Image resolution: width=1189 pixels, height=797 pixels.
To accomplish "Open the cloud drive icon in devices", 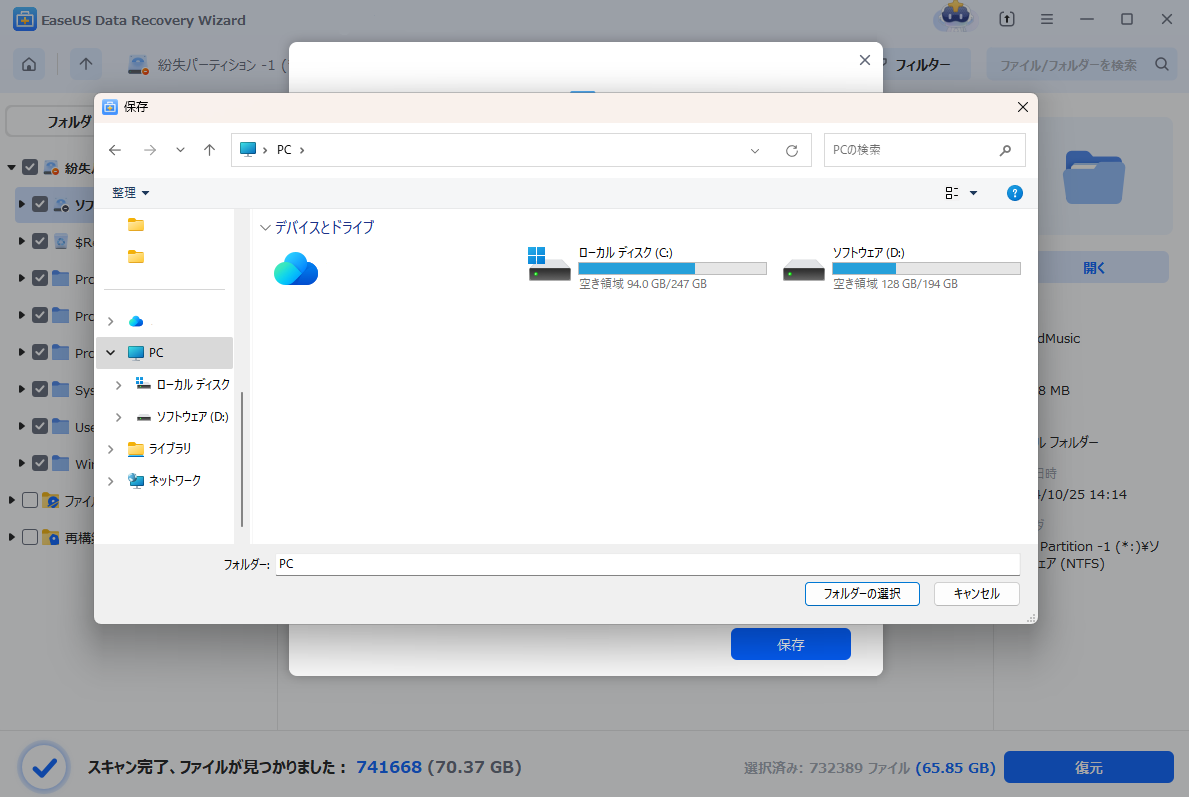I will [x=296, y=269].
